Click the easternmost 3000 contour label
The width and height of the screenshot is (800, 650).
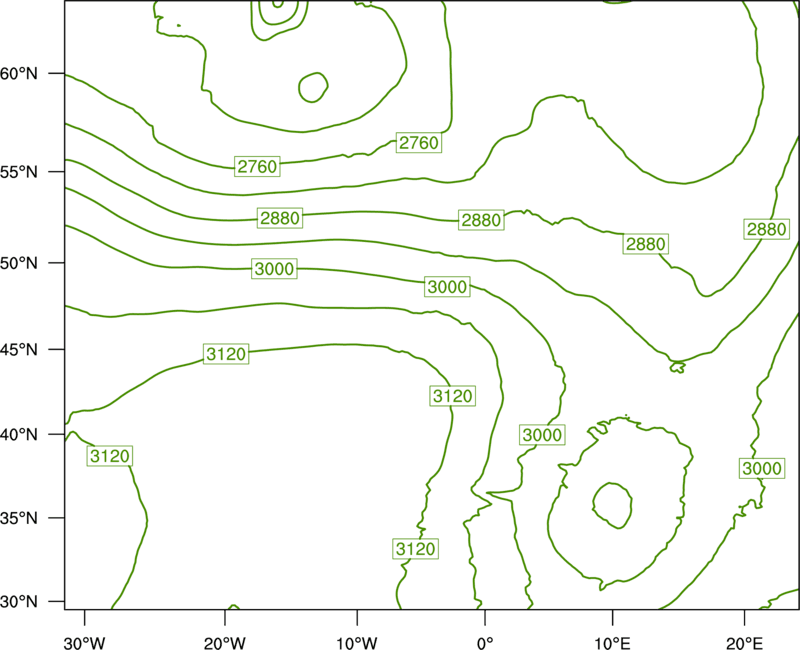pos(762,468)
